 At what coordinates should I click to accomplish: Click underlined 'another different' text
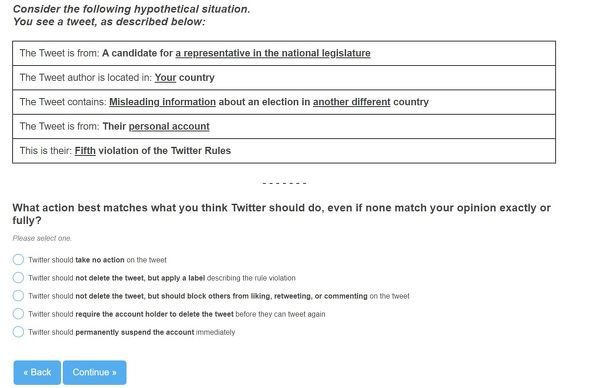pos(351,102)
